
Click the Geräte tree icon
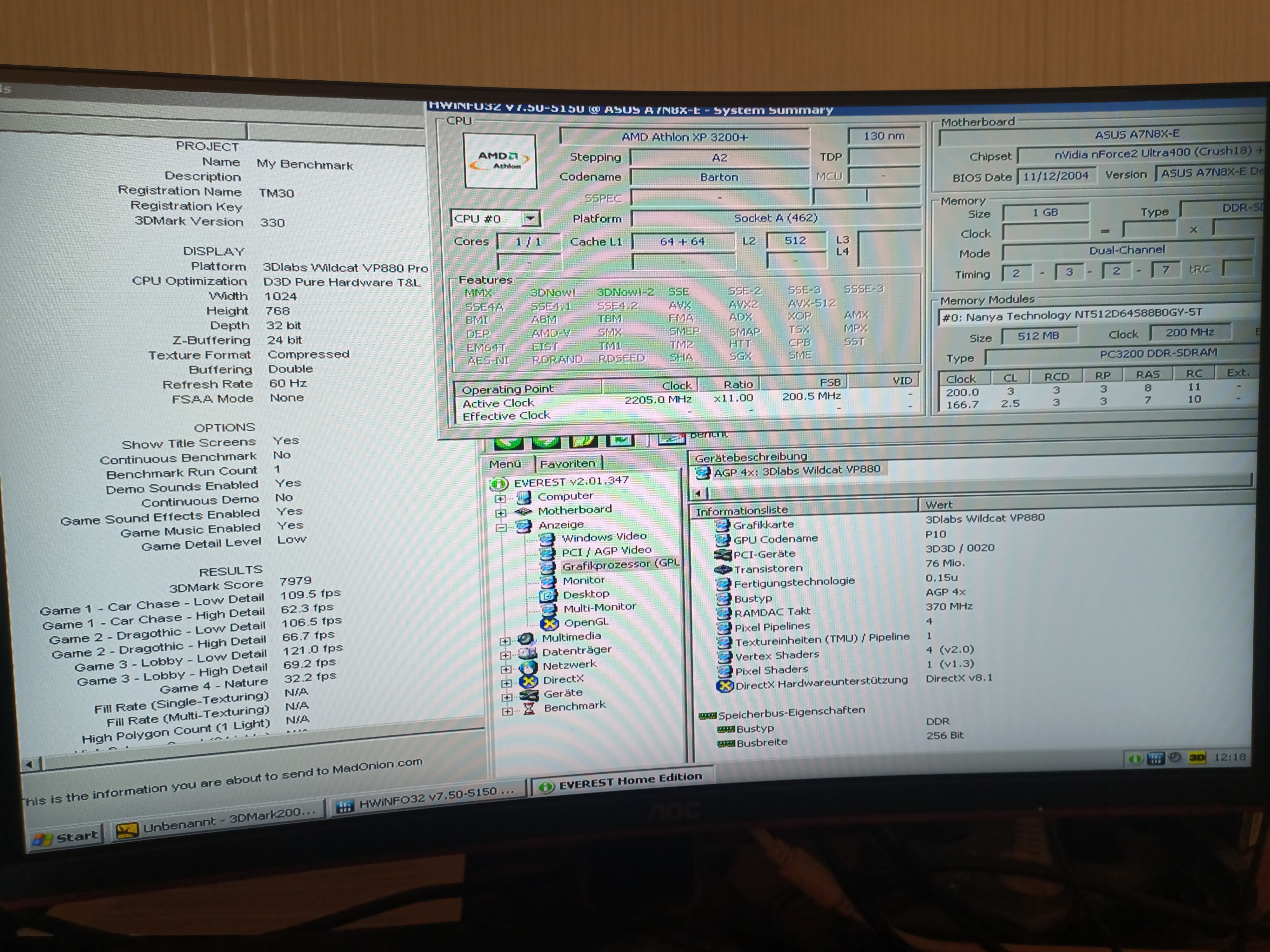pyautogui.click(x=529, y=696)
